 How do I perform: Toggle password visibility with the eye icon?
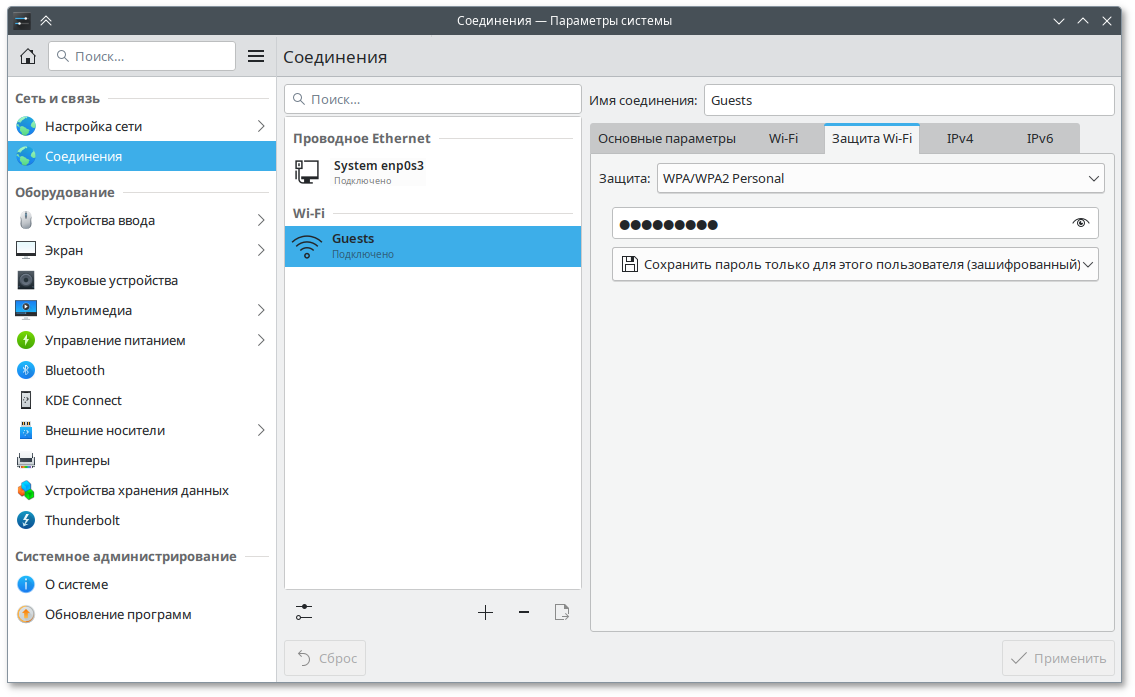[x=1080, y=223]
